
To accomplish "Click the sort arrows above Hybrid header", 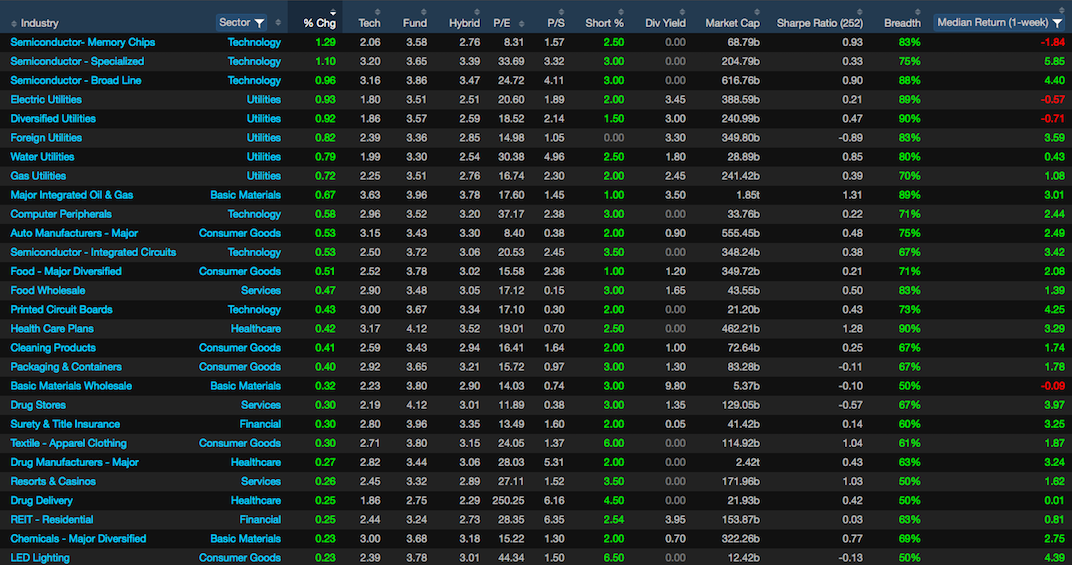I will pos(477,12).
